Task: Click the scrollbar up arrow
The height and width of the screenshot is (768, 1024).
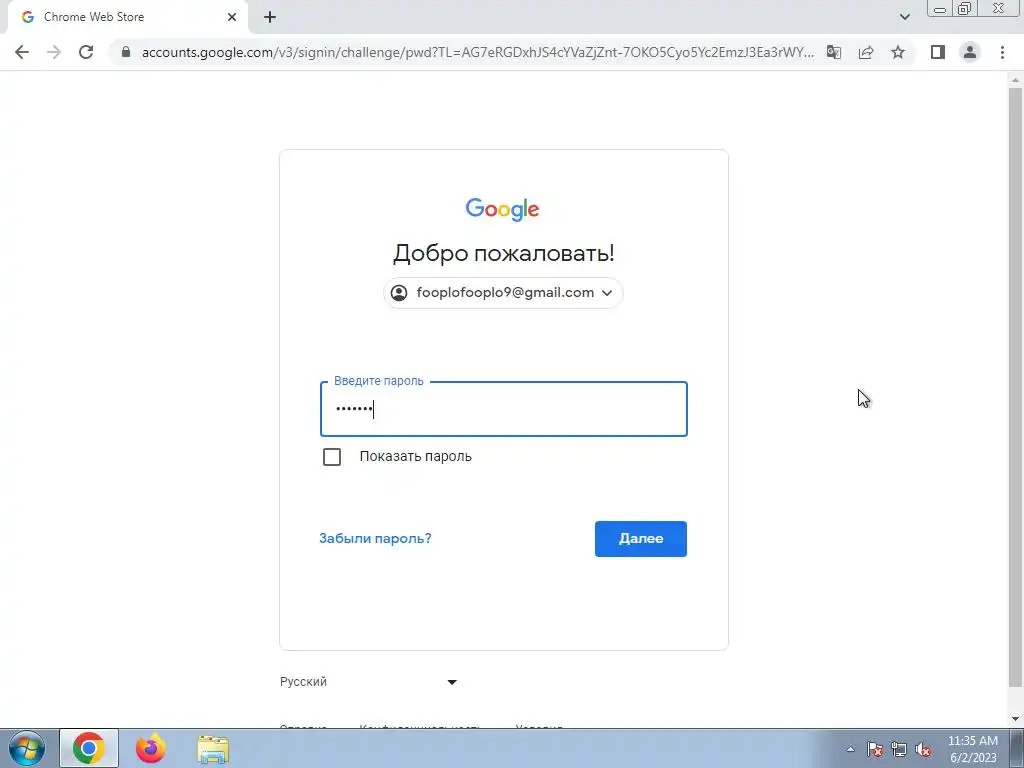Action: (x=1015, y=80)
